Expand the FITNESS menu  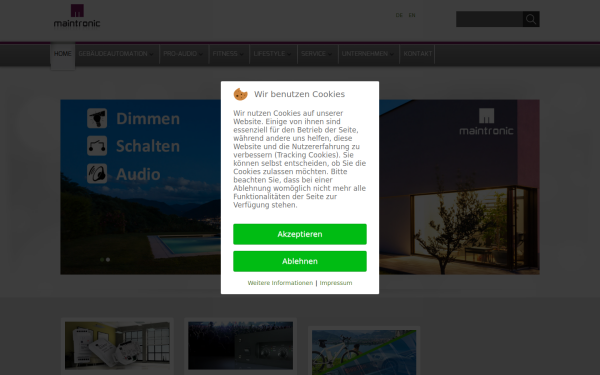(x=228, y=54)
